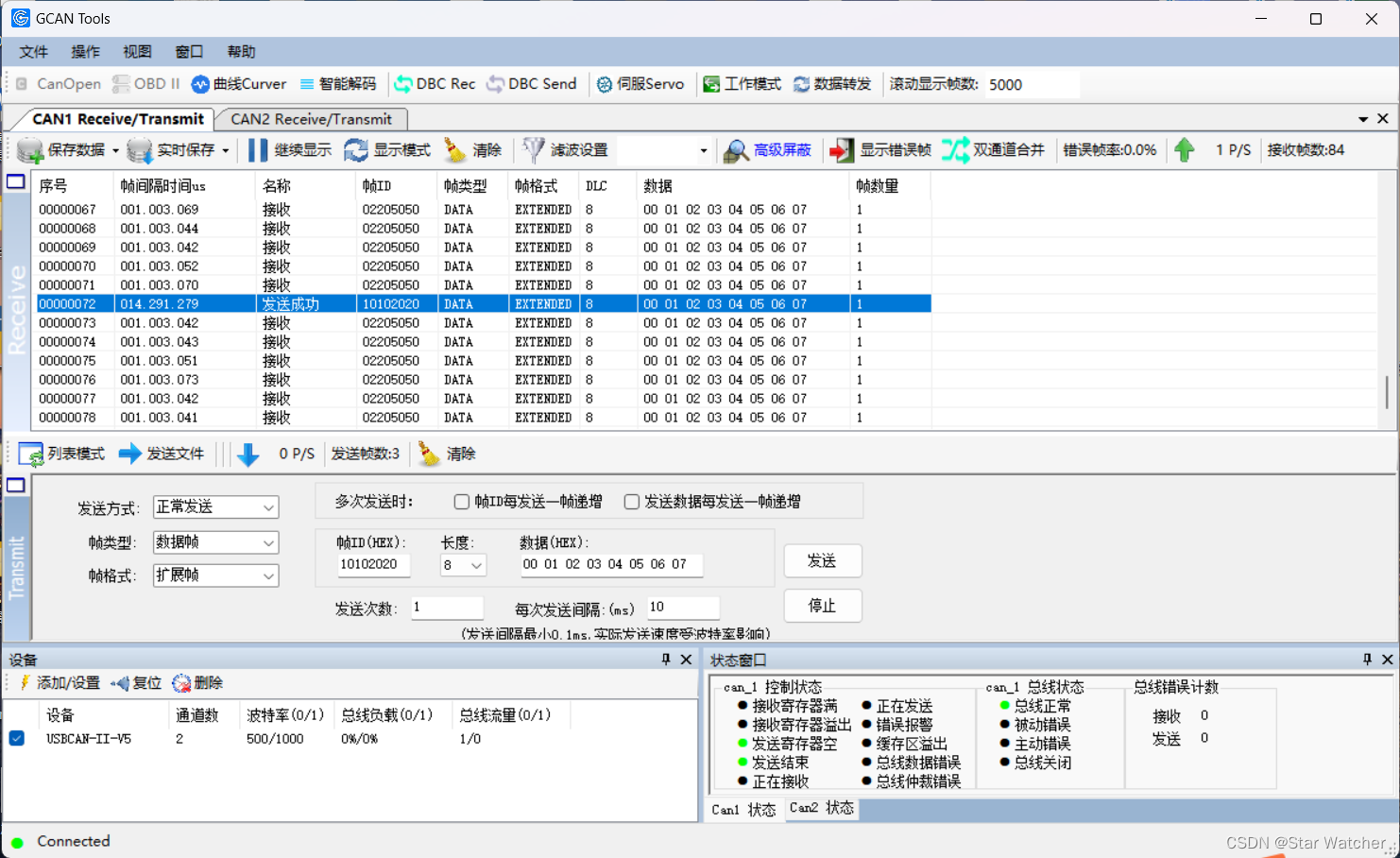The height and width of the screenshot is (858, 1400).
Task: Clear the receive list with 清除
Action: click(473, 150)
